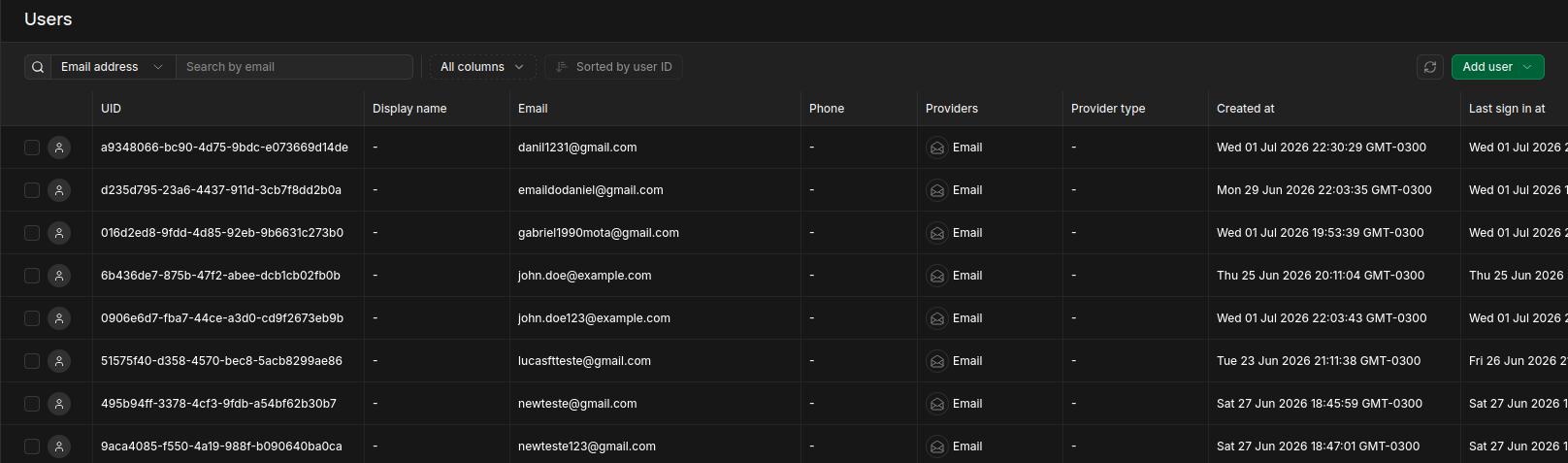Focus the Search by email field
The image size is (1568, 463).
coord(294,67)
